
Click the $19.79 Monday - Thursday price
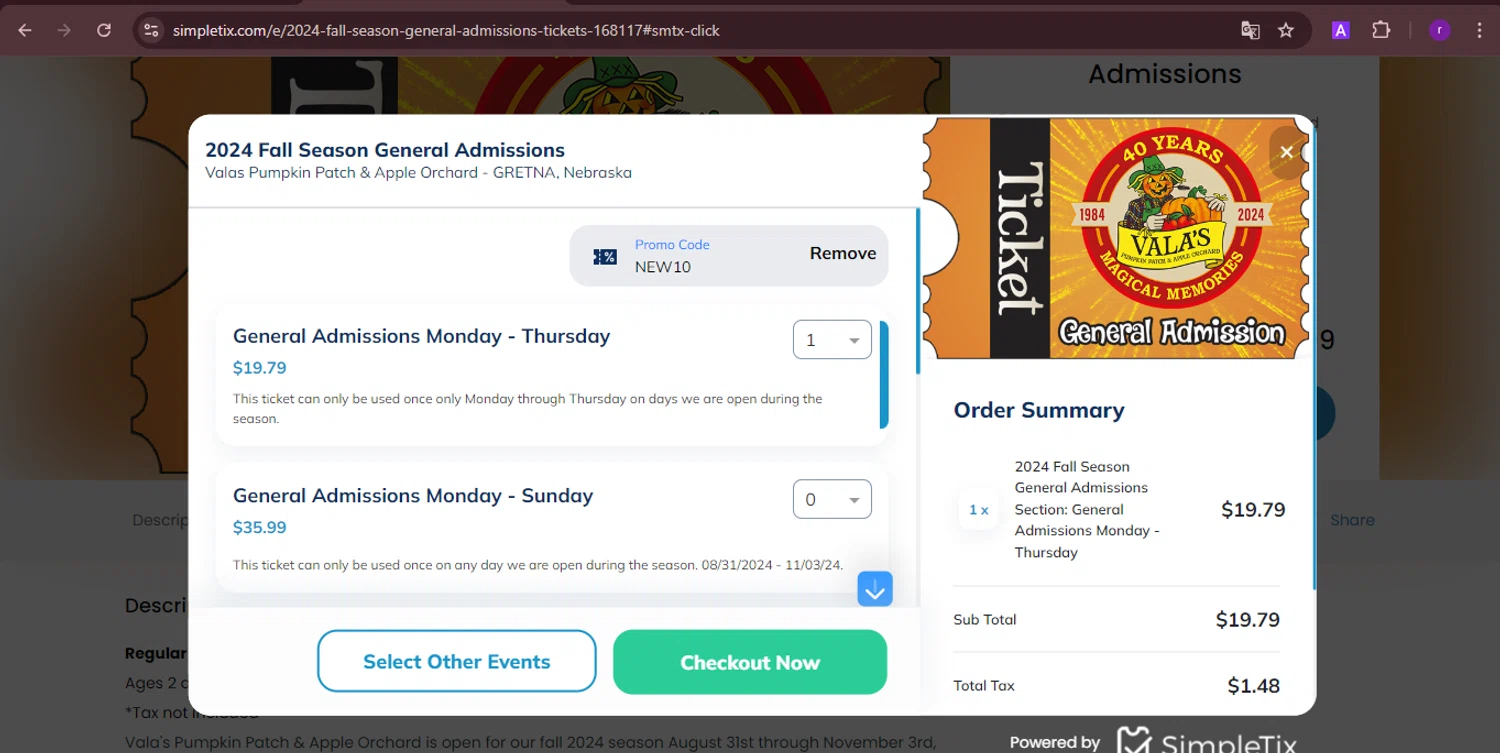coord(260,368)
